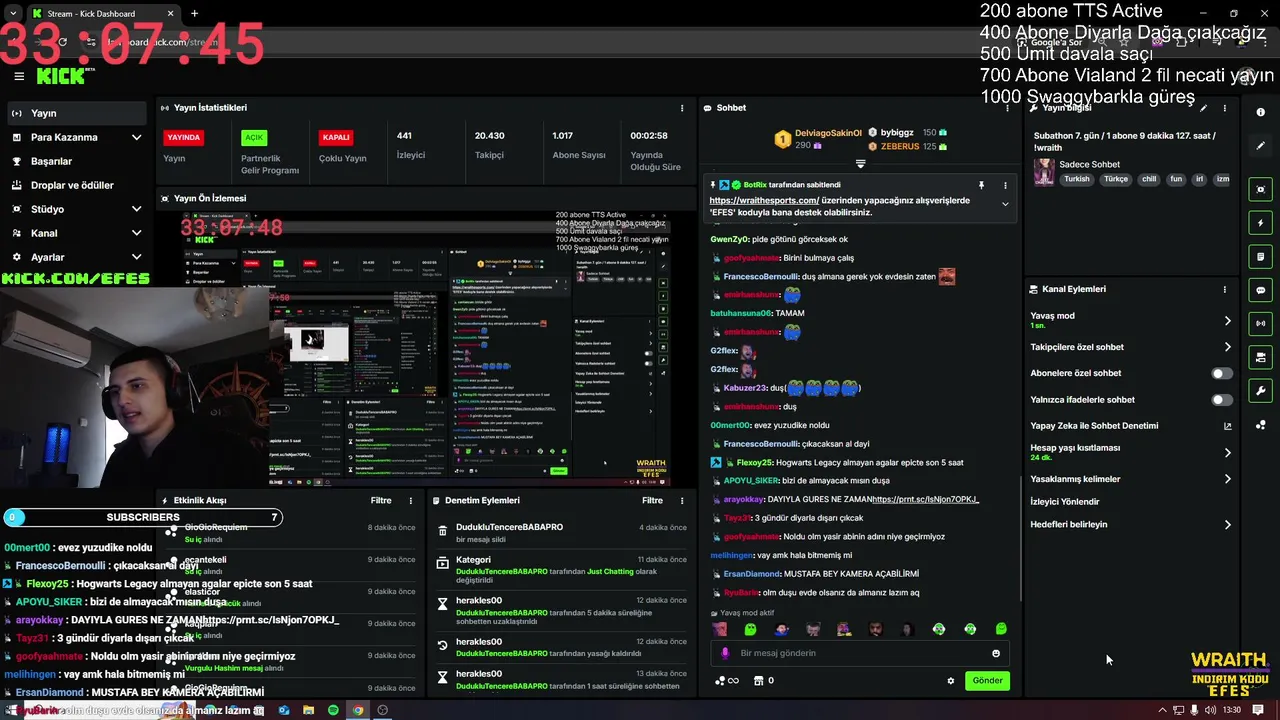Screen dimensions: 1280x720
Task: Toggle the chat bubble widget icon in right sidebar
Action: (x=1261, y=290)
